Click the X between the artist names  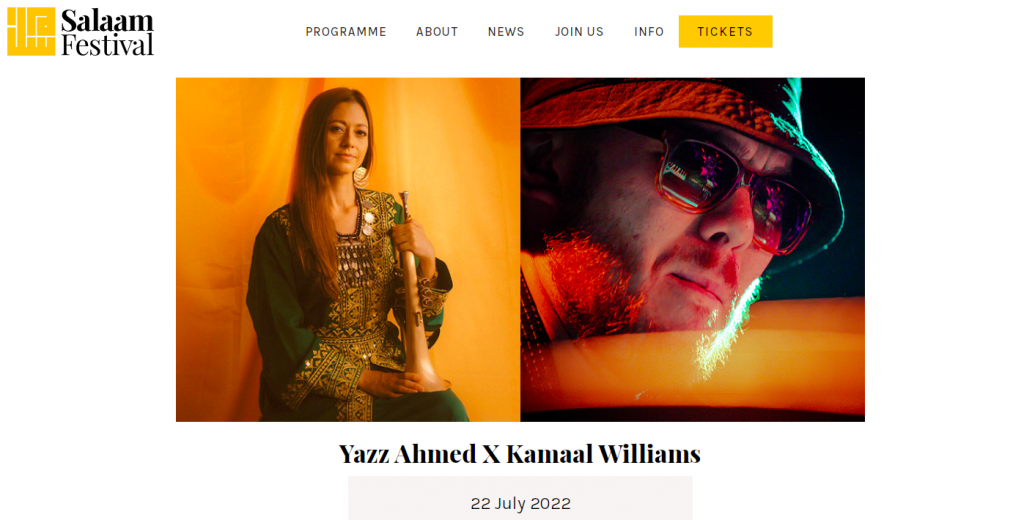click(x=491, y=455)
